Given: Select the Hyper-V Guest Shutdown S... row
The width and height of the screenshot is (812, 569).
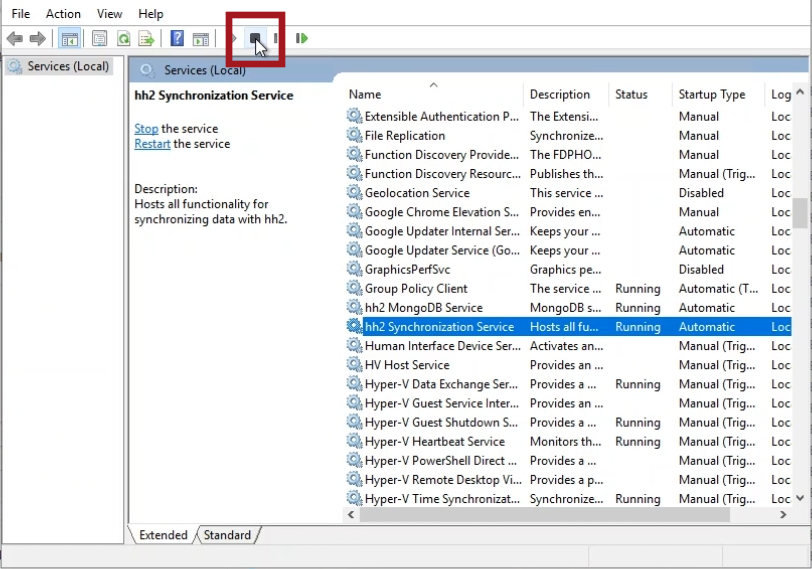Looking at the screenshot, I should pos(568,422).
